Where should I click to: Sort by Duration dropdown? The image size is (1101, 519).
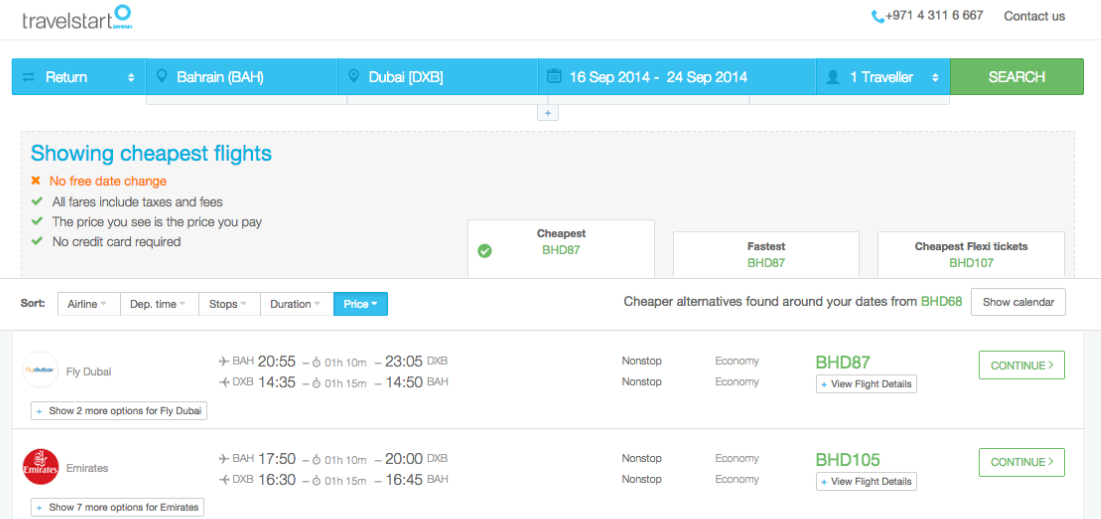pos(296,304)
